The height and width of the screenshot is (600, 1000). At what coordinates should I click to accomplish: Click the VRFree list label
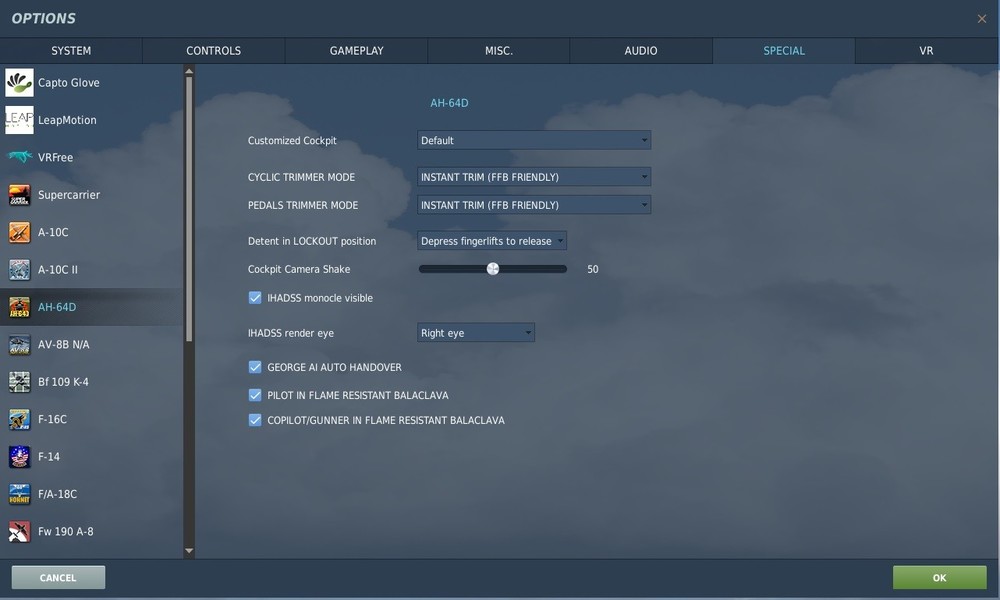click(55, 157)
